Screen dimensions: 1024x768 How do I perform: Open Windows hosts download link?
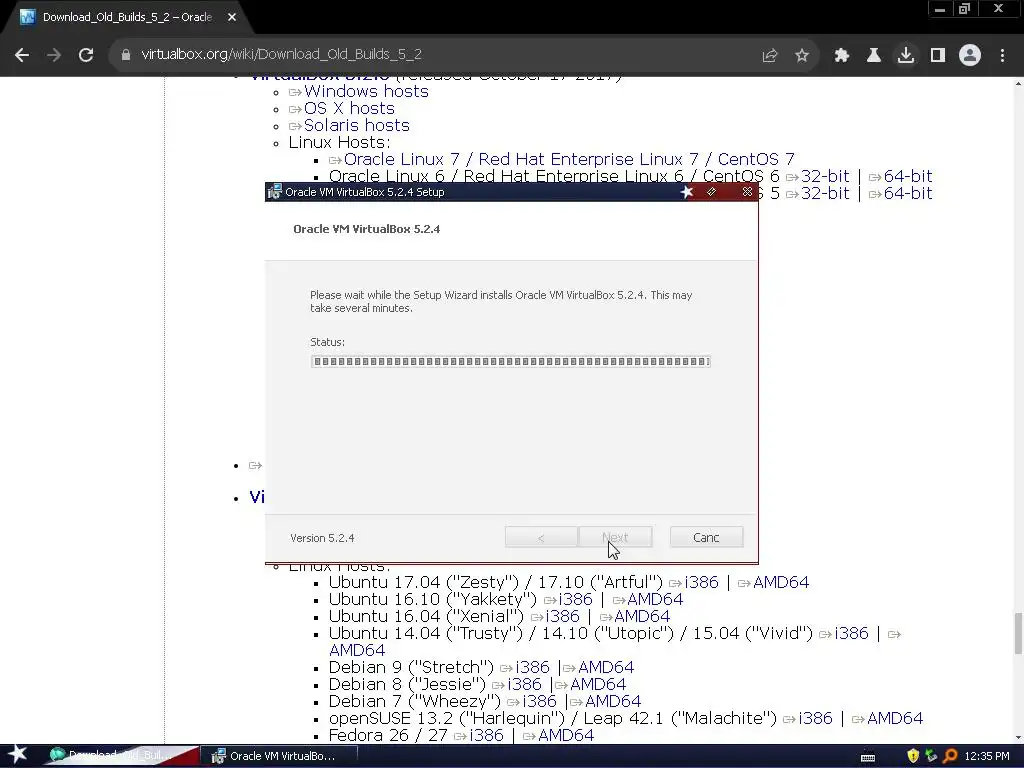tap(366, 91)
